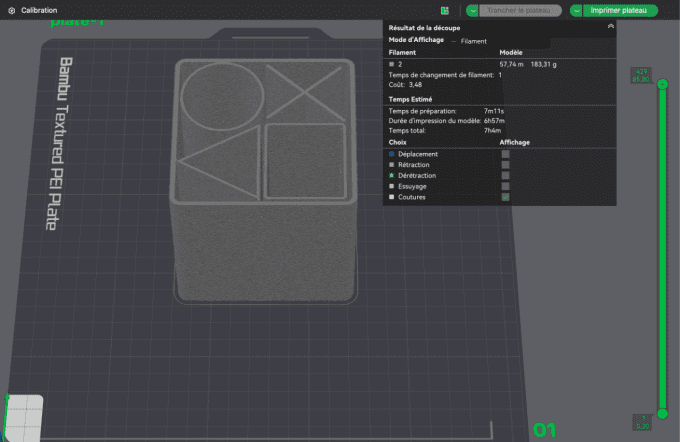Click the Rétraction marker icon
Screen dimensions: 680x442
(391, 165)
